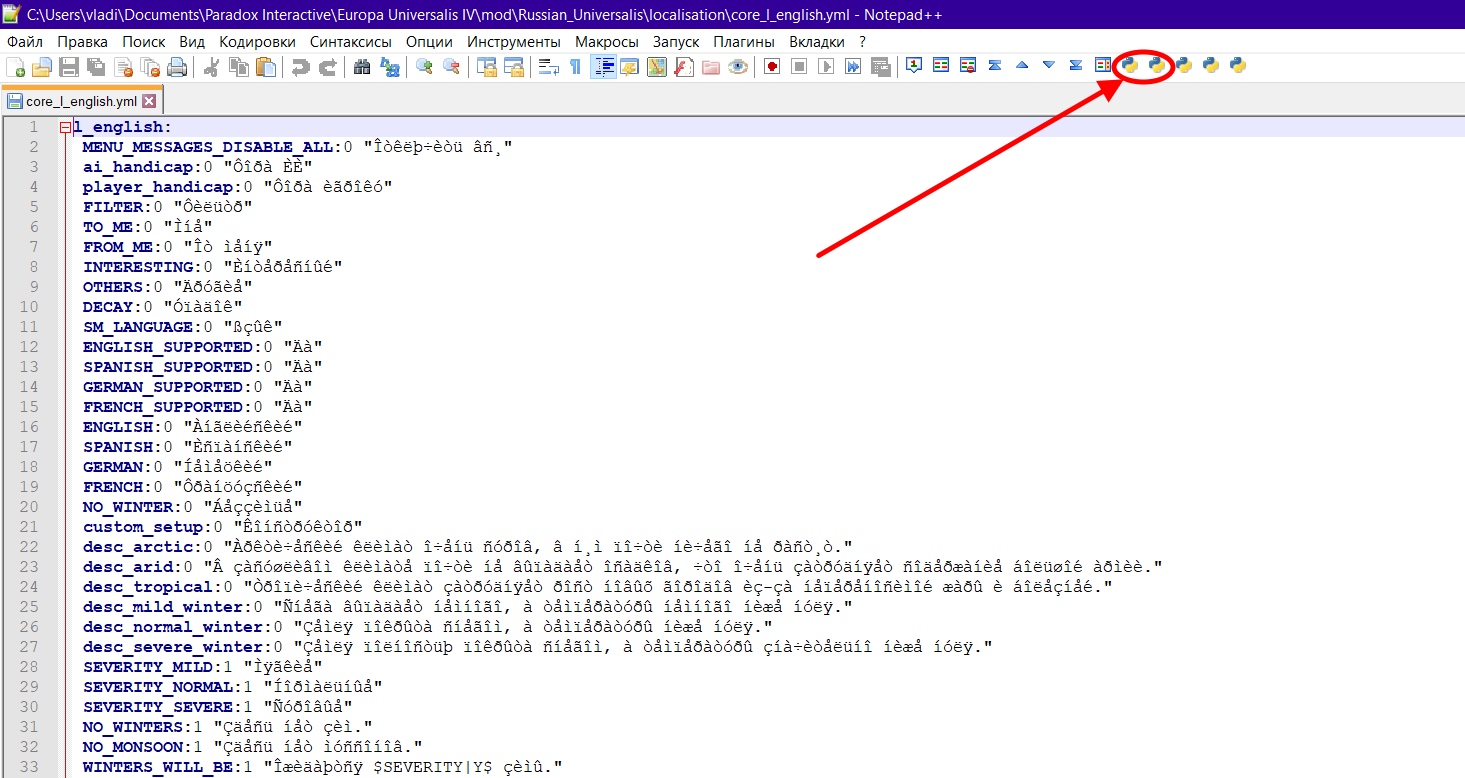
Task: Click the New file toolbar icon
Action: [15, 67]
